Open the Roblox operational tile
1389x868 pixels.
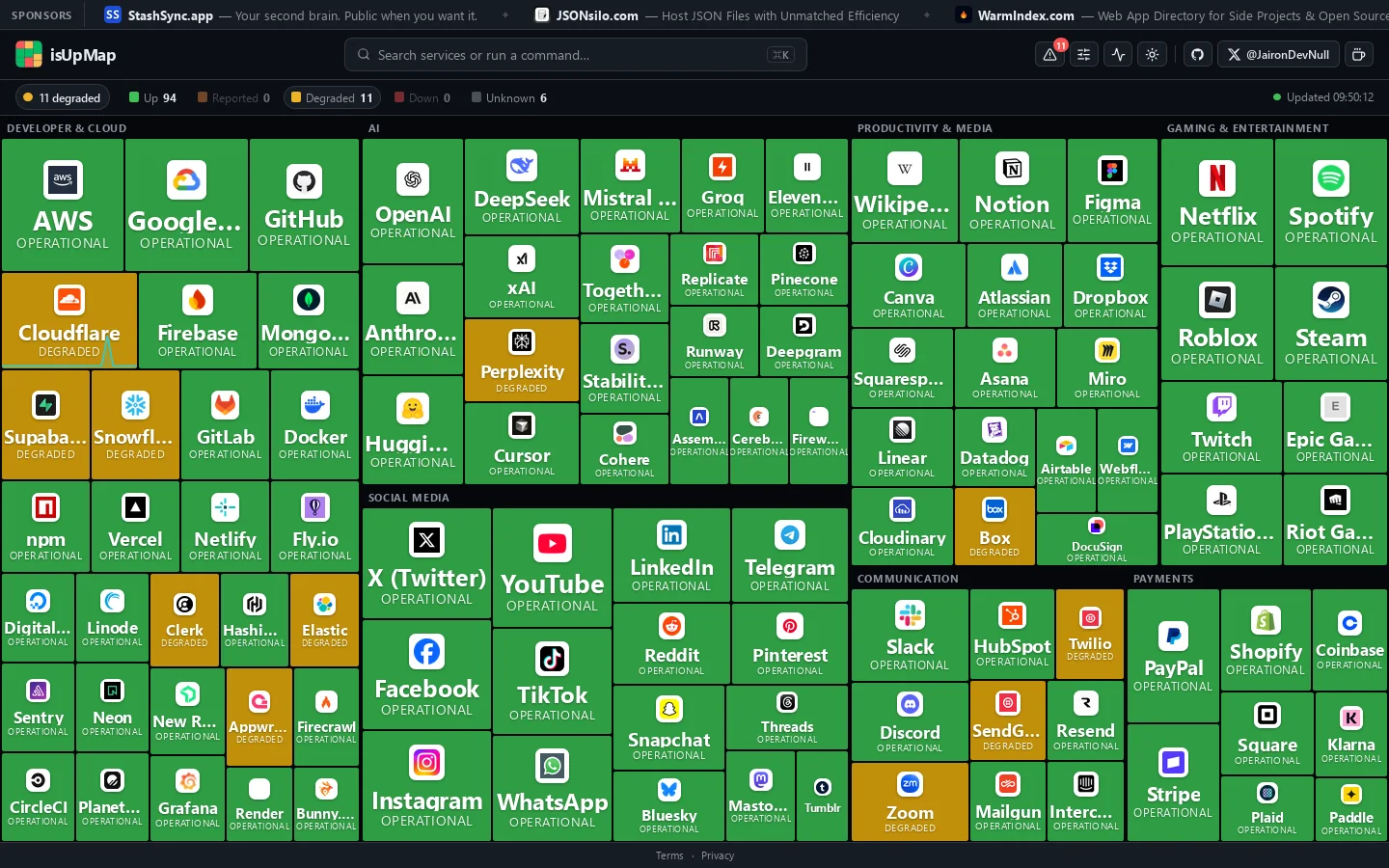[1217, 323]
